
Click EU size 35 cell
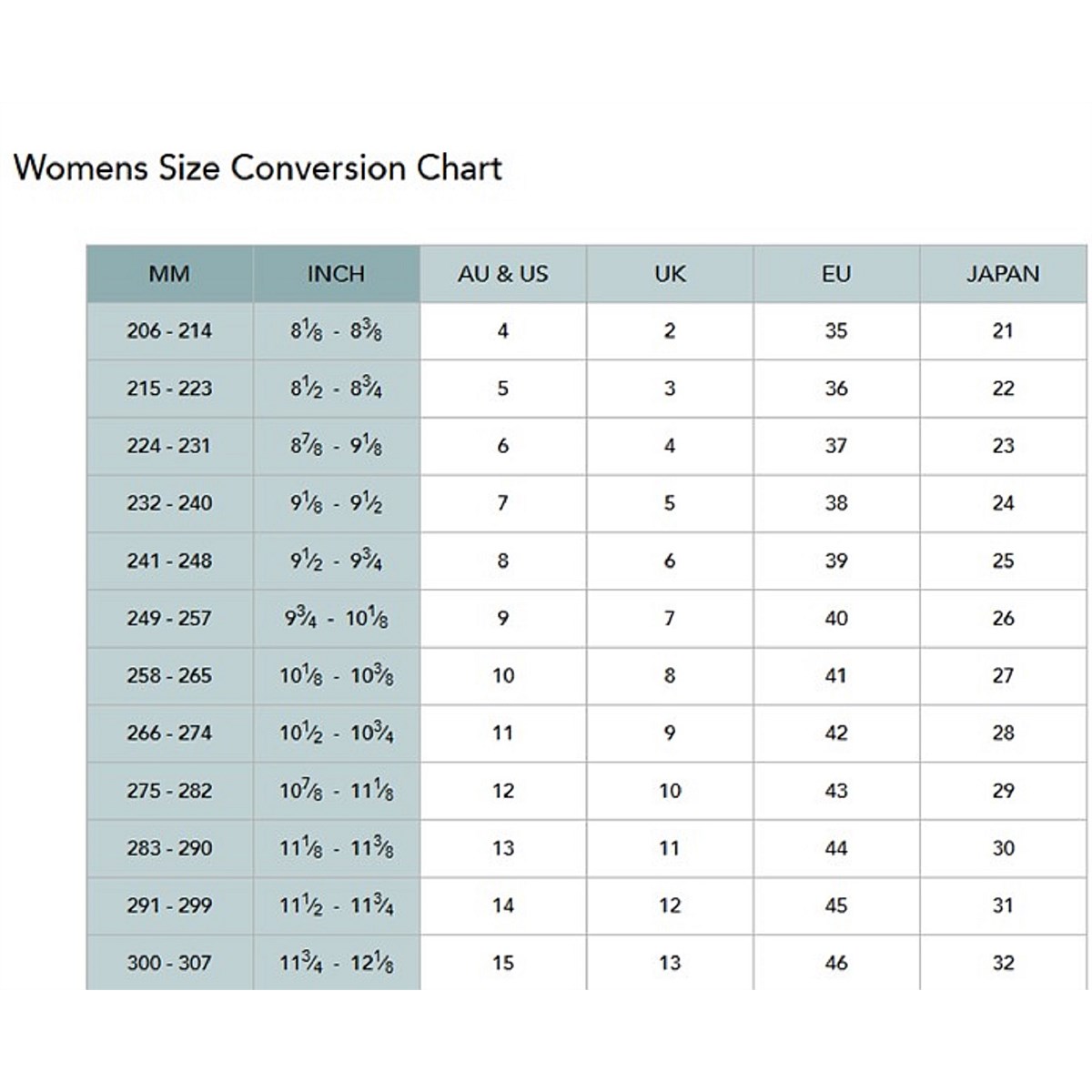point(836,331)
